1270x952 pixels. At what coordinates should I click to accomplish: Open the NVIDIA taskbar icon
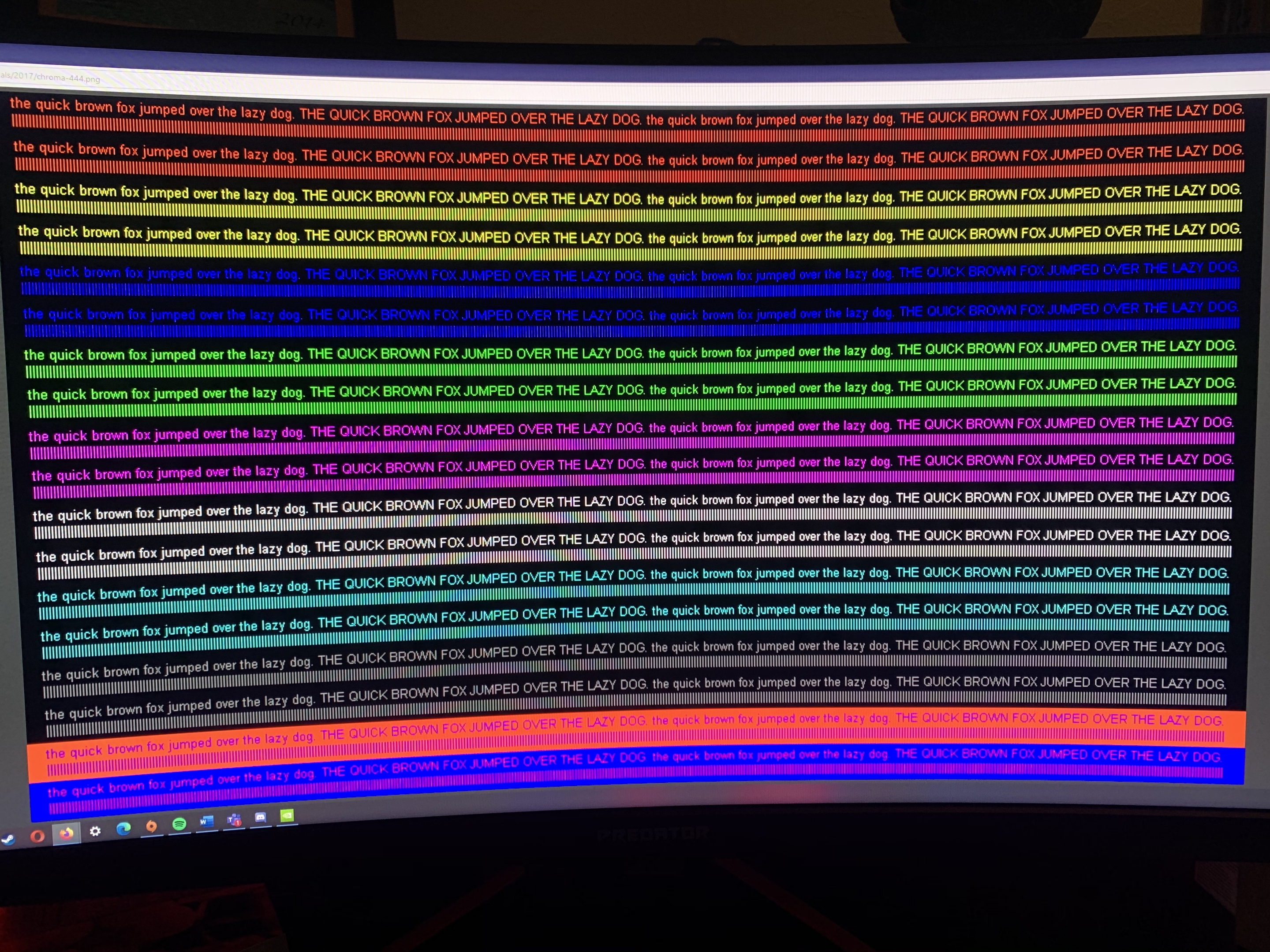click(287, 815)
